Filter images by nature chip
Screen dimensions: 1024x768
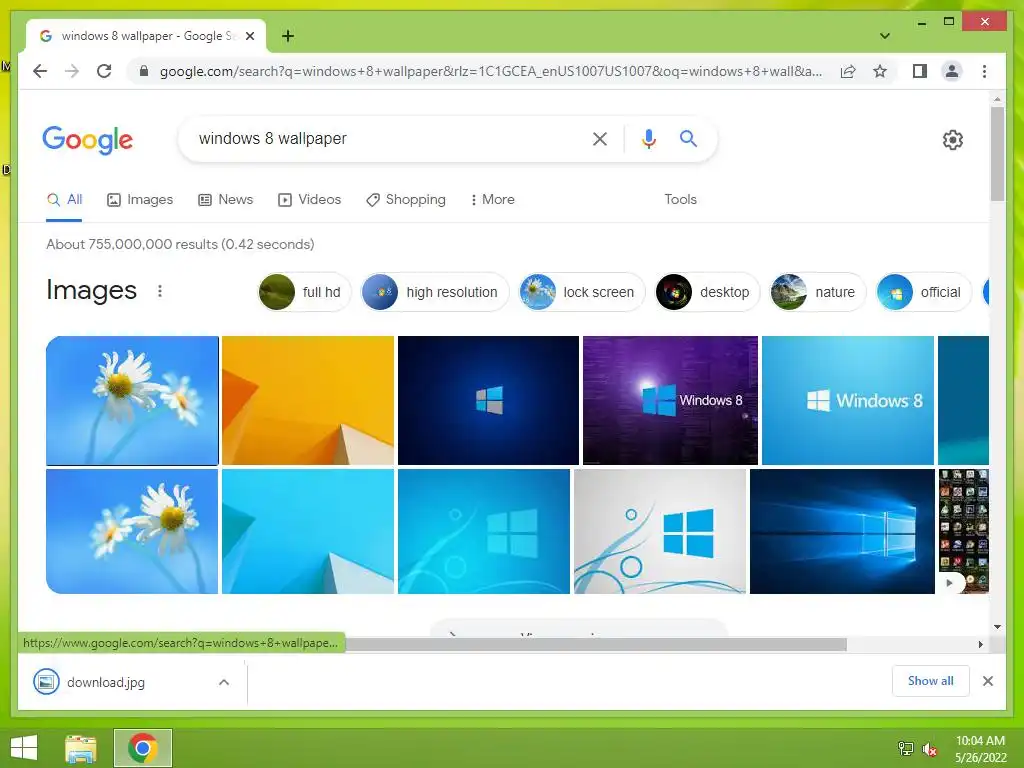coord(818,292)
